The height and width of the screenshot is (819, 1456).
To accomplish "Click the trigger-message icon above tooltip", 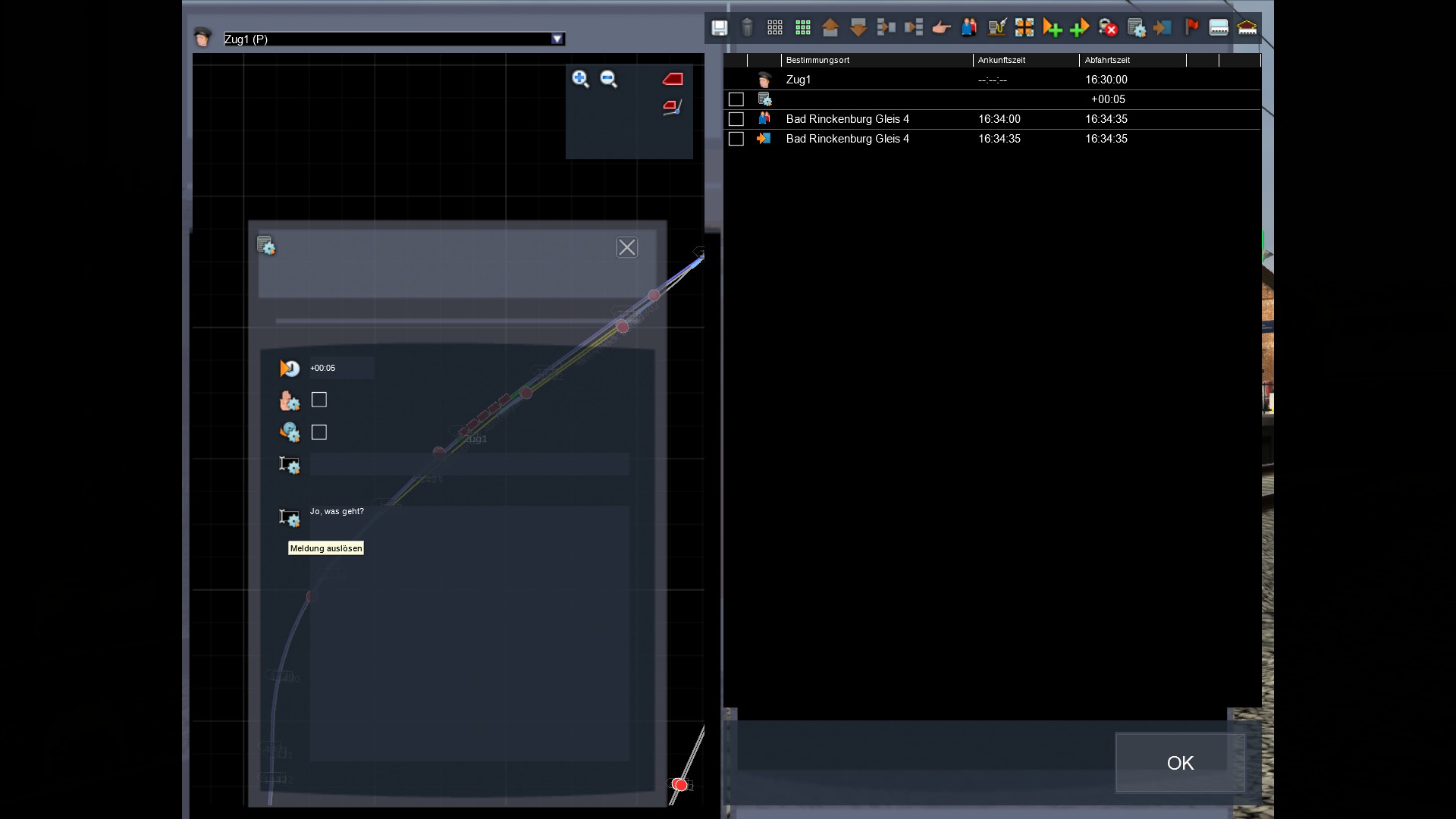I will coord(290,518).
